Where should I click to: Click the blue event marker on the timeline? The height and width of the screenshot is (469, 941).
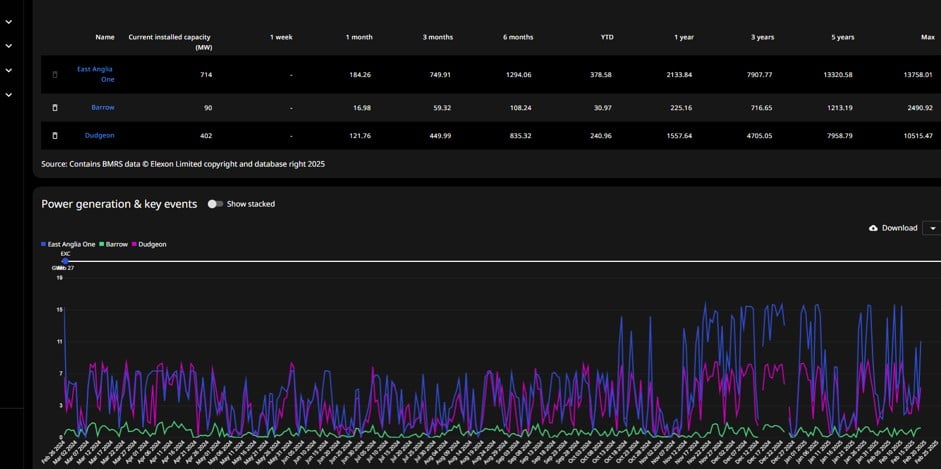click(65, 261)
